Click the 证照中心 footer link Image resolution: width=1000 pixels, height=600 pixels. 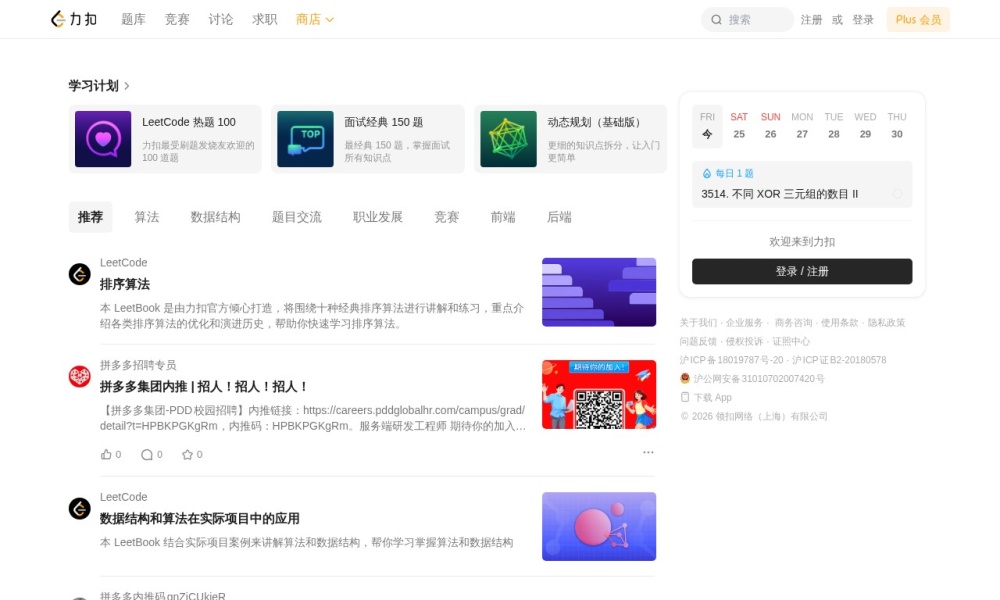pyautogui.click(x=791, y=341)
